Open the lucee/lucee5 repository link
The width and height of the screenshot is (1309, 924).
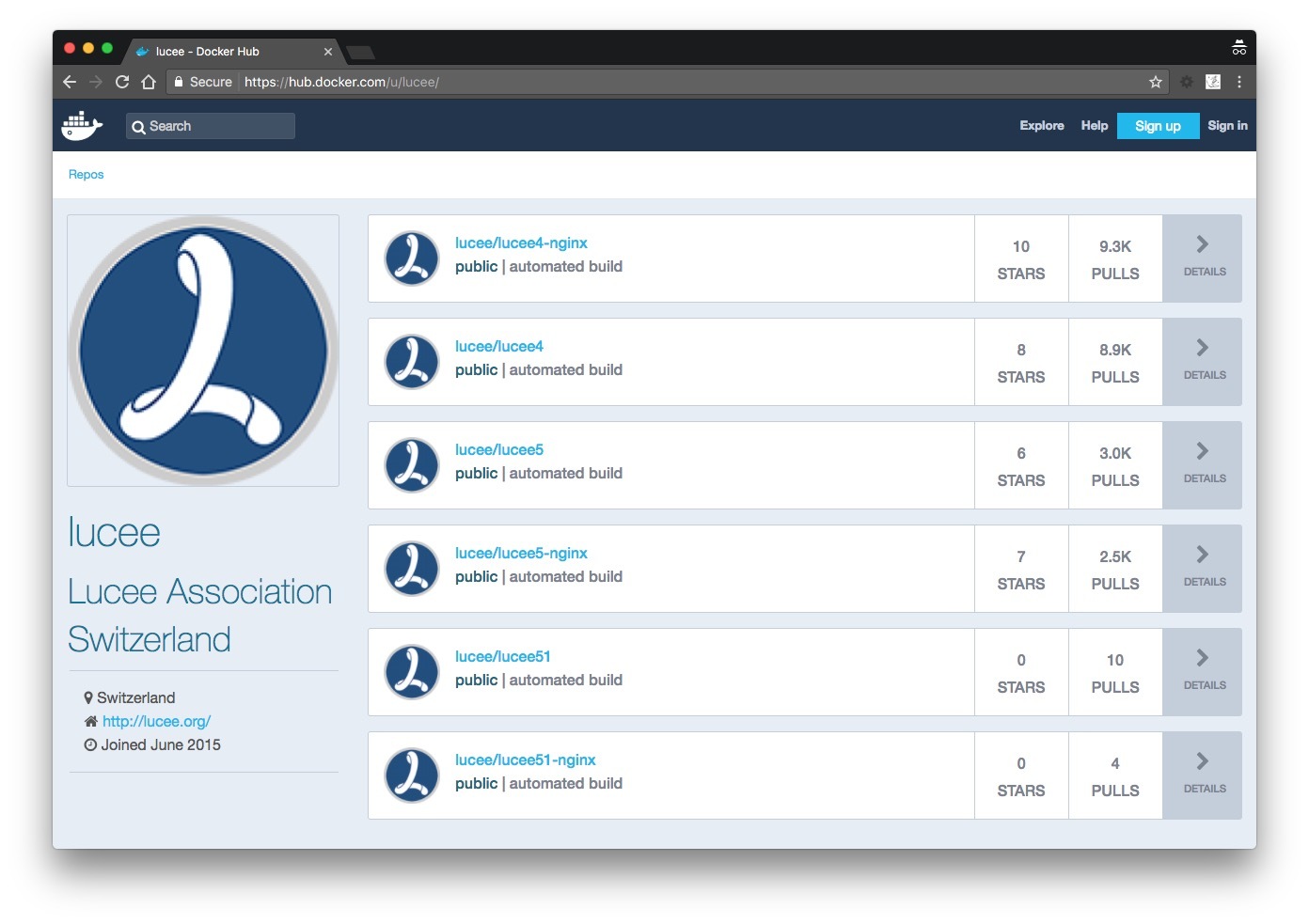coord(499,450)
